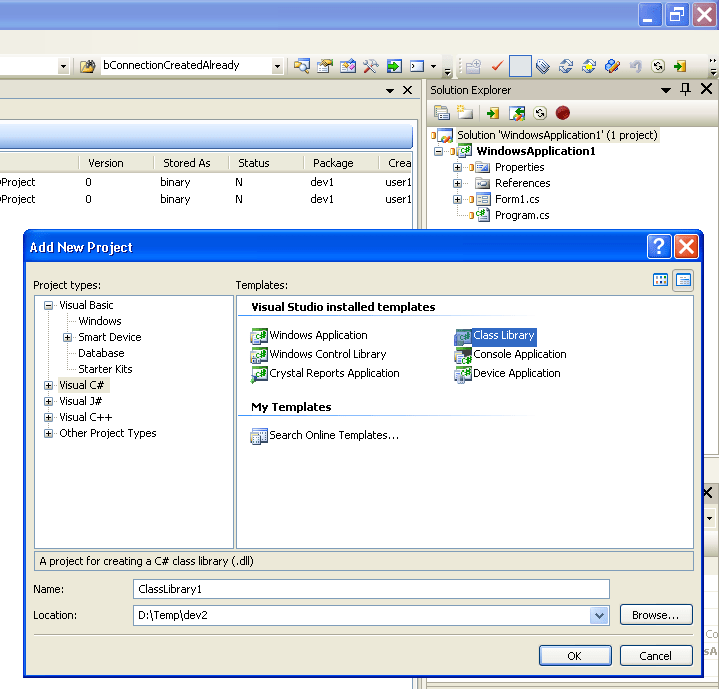719x689 pixels.
Task: Sort by the Package column header
Action: (x=341, y=163)
